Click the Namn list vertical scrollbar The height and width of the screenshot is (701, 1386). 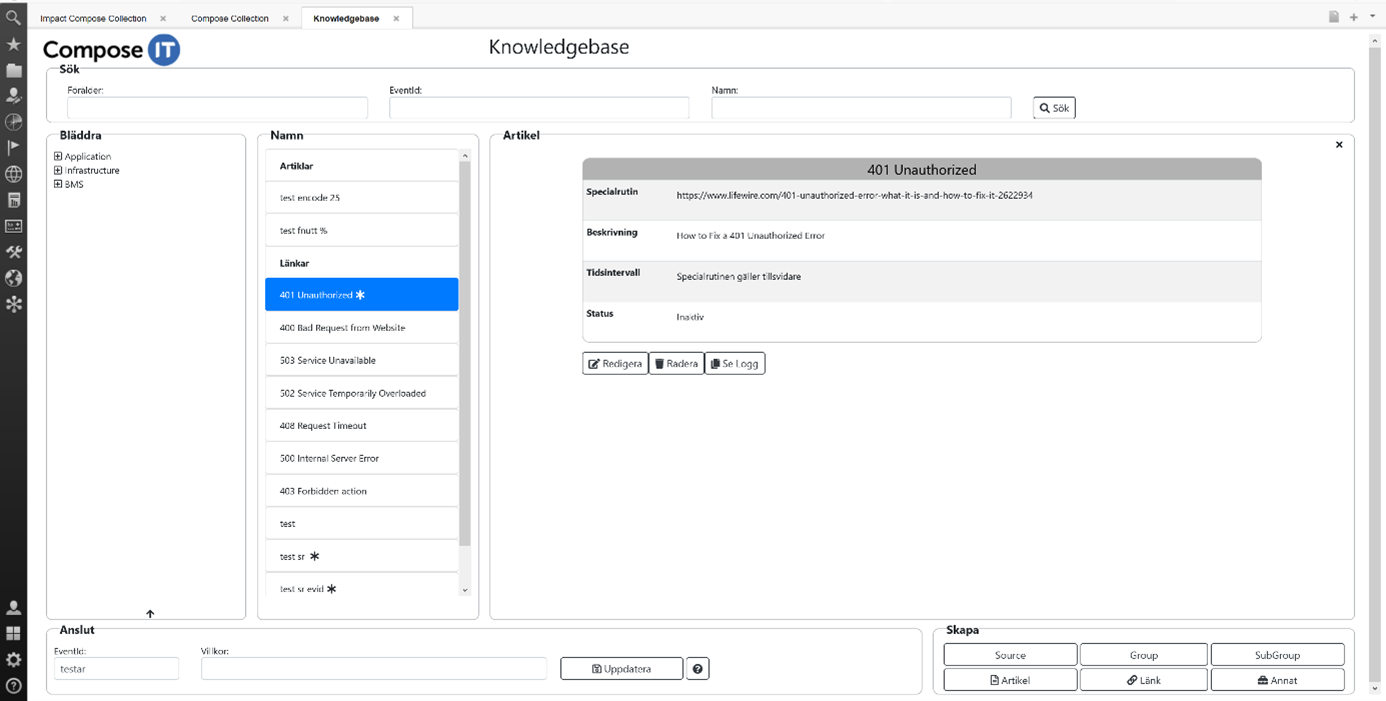pyautogui.click(x=464, y=350)
